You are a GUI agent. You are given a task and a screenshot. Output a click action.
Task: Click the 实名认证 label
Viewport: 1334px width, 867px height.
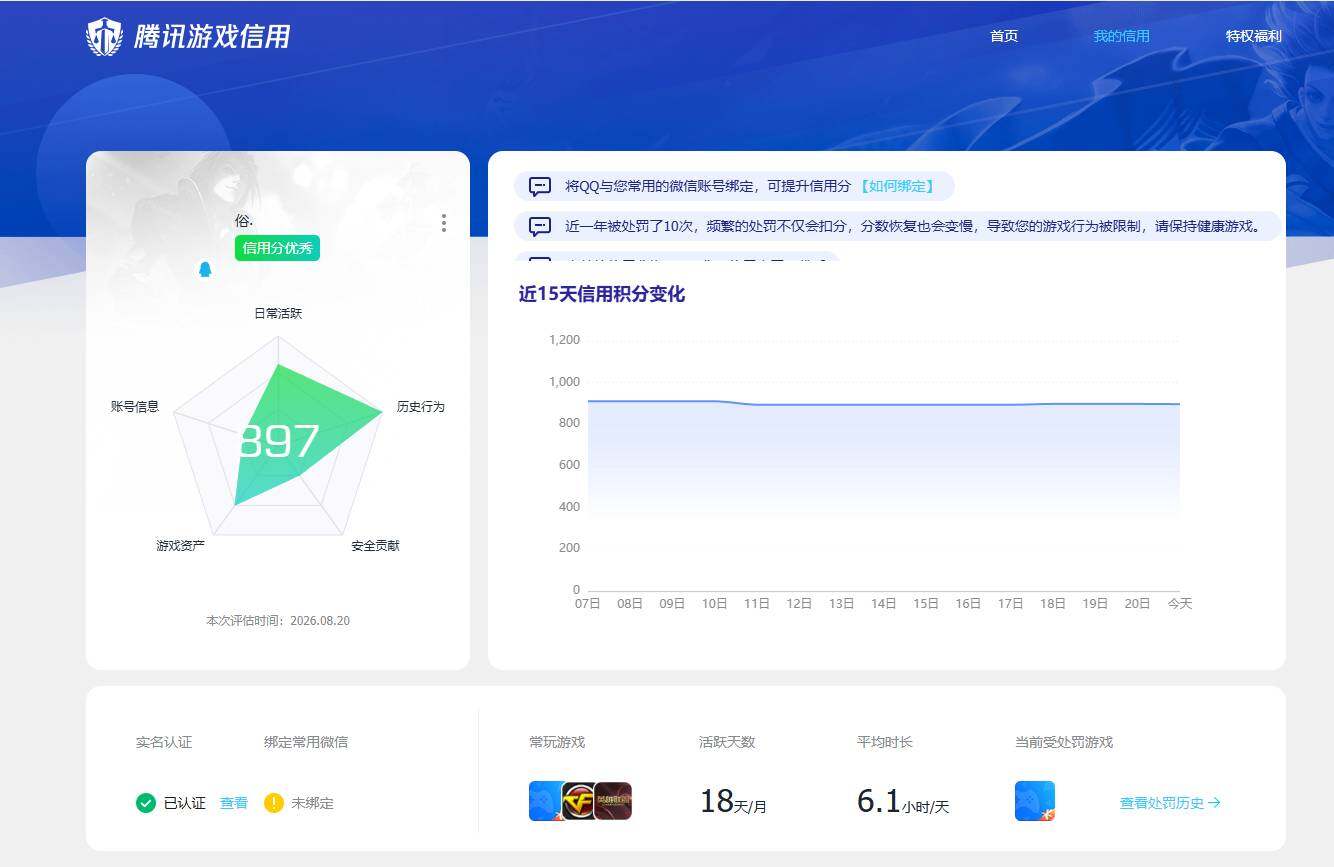coord(164,742)
